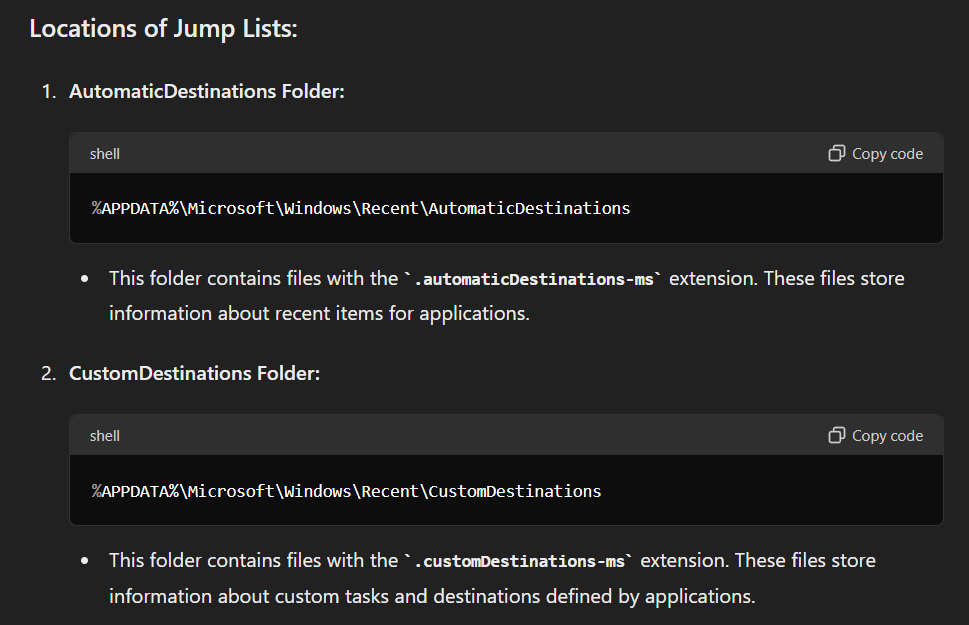
Task: Click the "shell" label of the second code block
Action: (105, 436)
